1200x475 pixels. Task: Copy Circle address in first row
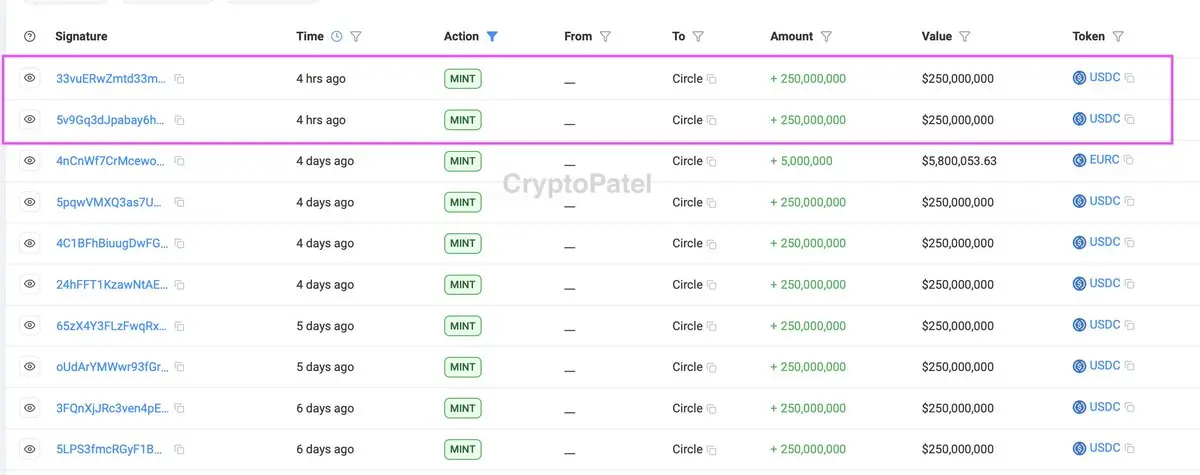[712, 78]
